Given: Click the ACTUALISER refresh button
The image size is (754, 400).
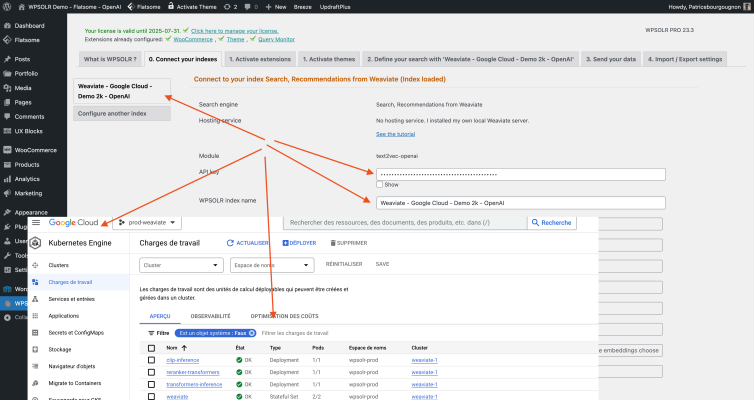Looking at the screenshot, I should click(x=247, y=243).
